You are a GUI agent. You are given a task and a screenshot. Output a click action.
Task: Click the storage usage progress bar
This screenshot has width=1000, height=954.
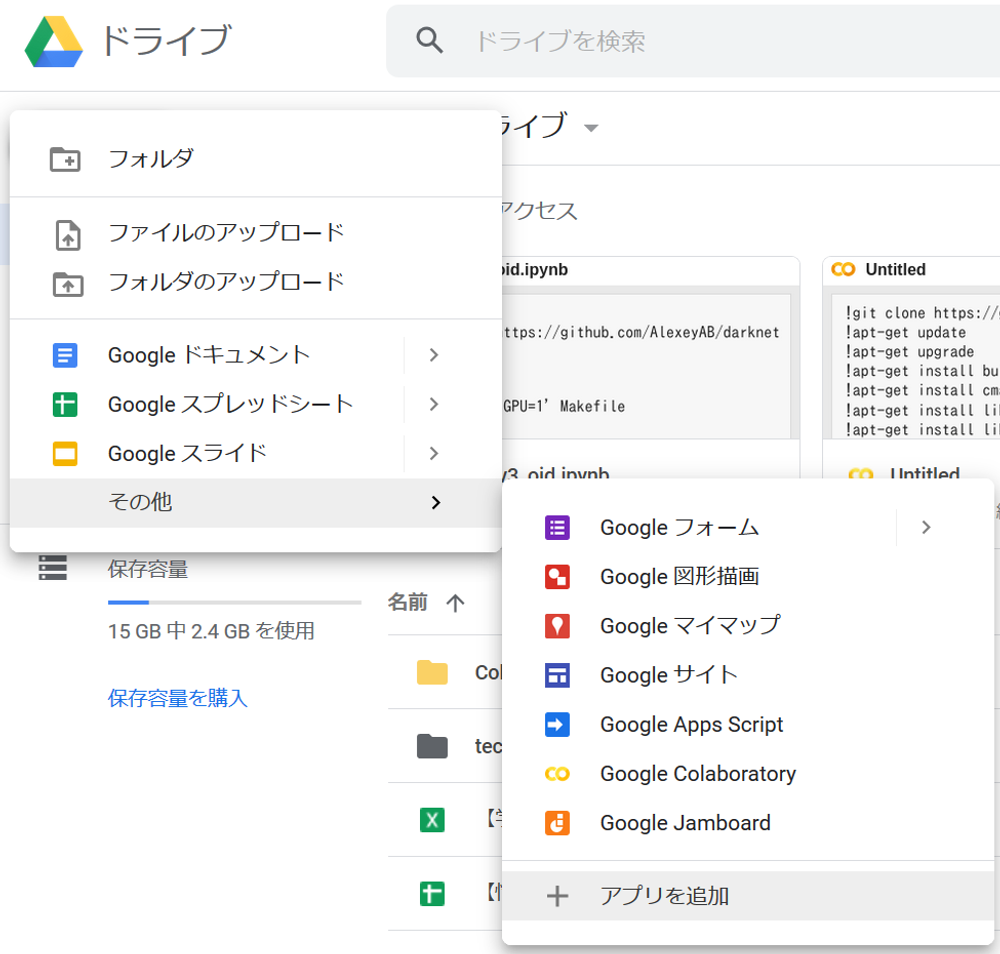pos(234,602)
